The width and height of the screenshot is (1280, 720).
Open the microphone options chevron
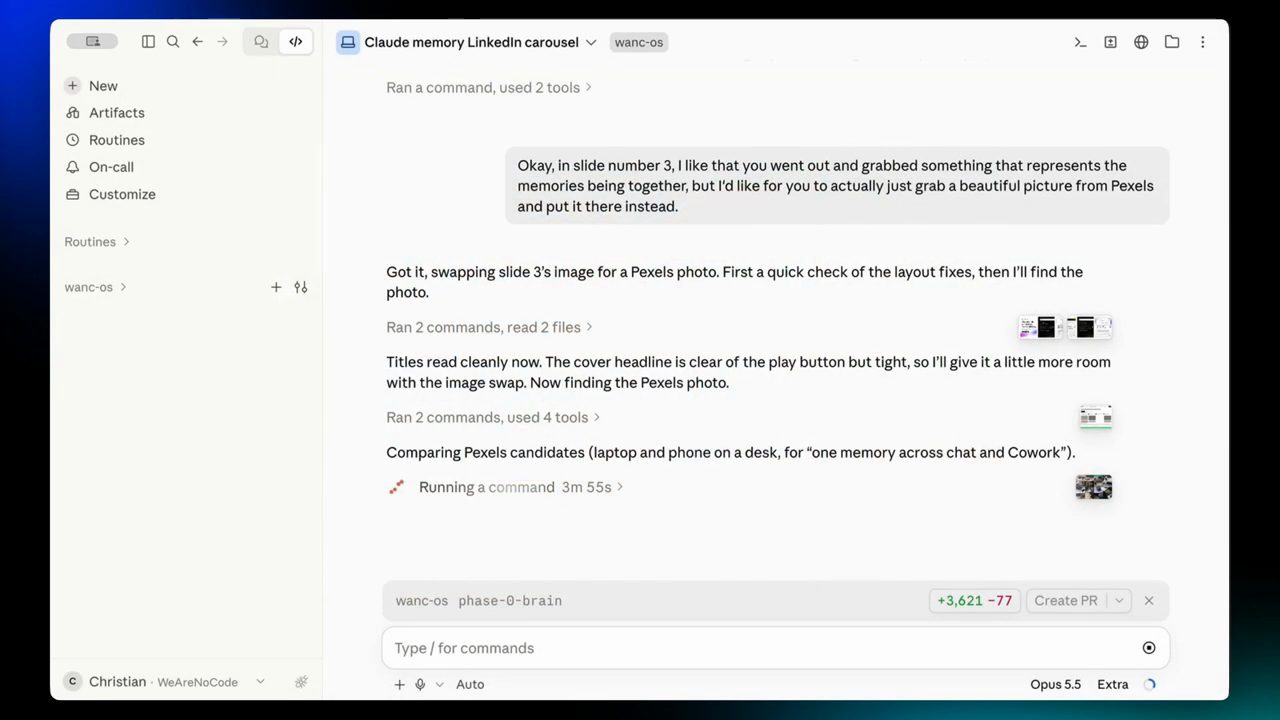439,685
